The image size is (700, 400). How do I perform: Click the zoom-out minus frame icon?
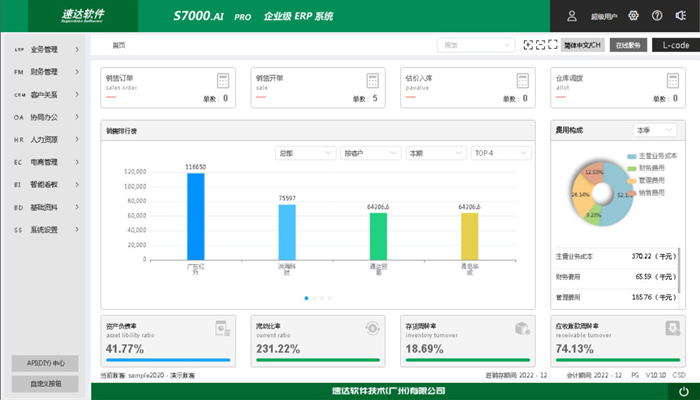pyautogui.click(x=540, y=45)
